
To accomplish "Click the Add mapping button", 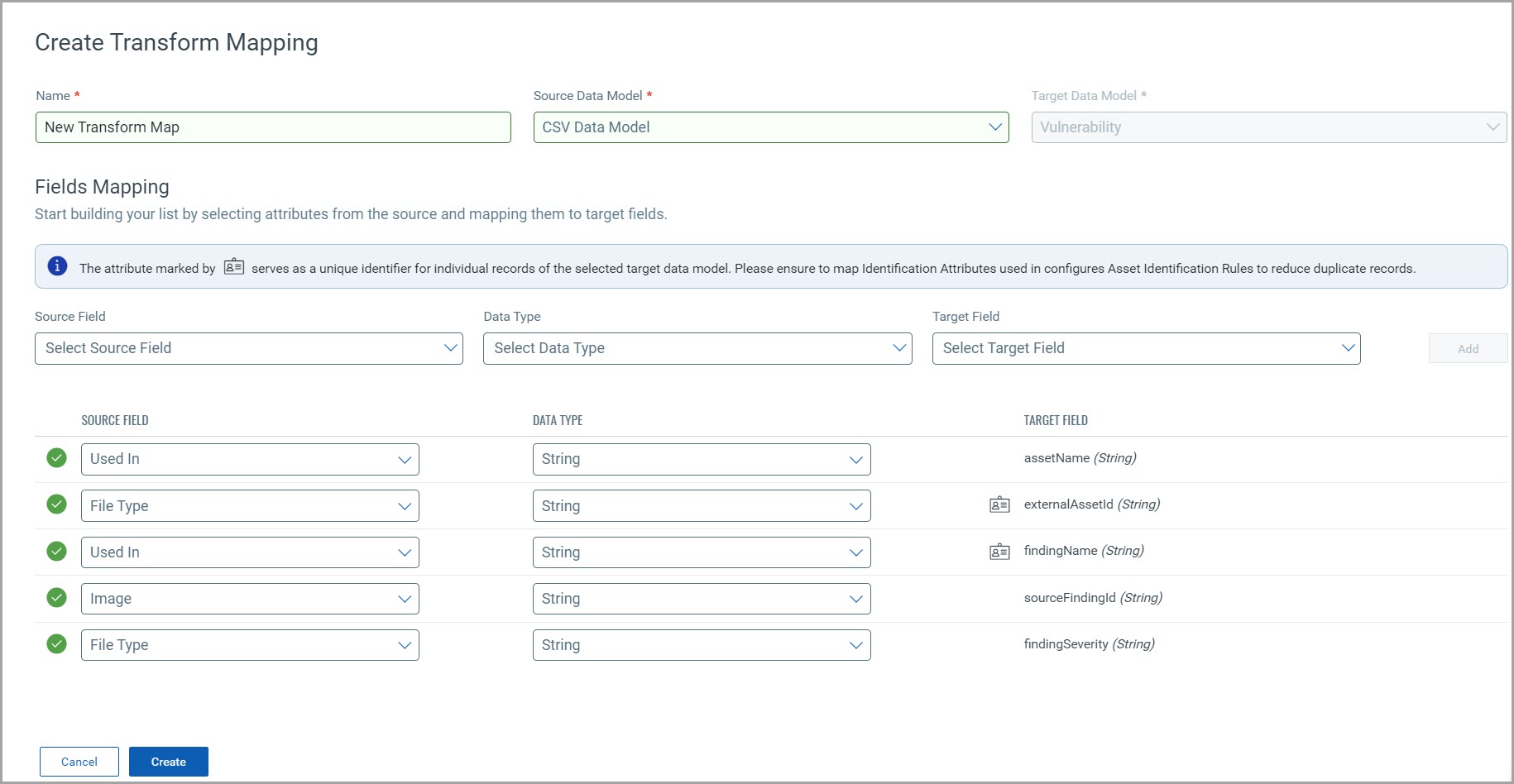I will click(x=1468, y=349).
